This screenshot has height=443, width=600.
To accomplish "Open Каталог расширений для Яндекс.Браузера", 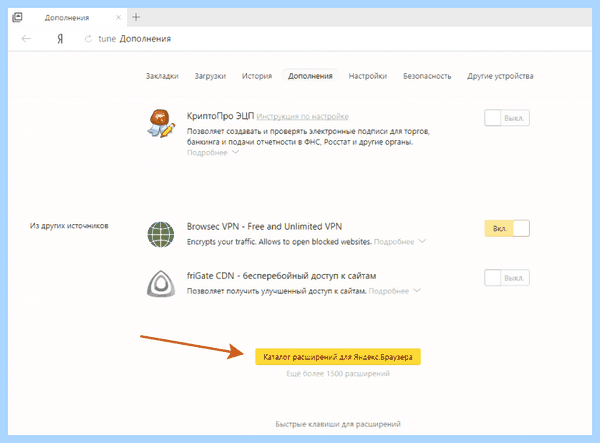I will 338,357.
